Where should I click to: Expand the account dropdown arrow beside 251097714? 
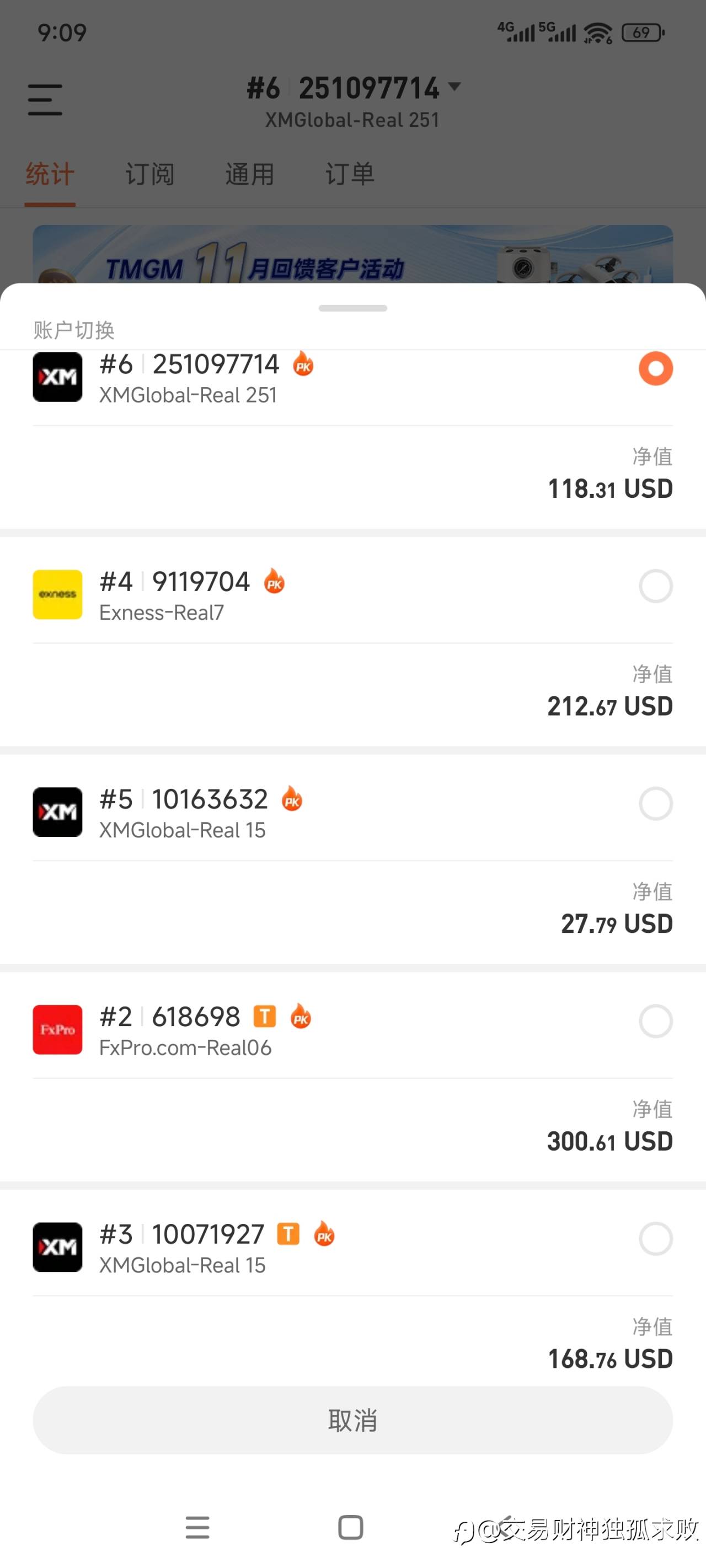click(x=454, y=87)
